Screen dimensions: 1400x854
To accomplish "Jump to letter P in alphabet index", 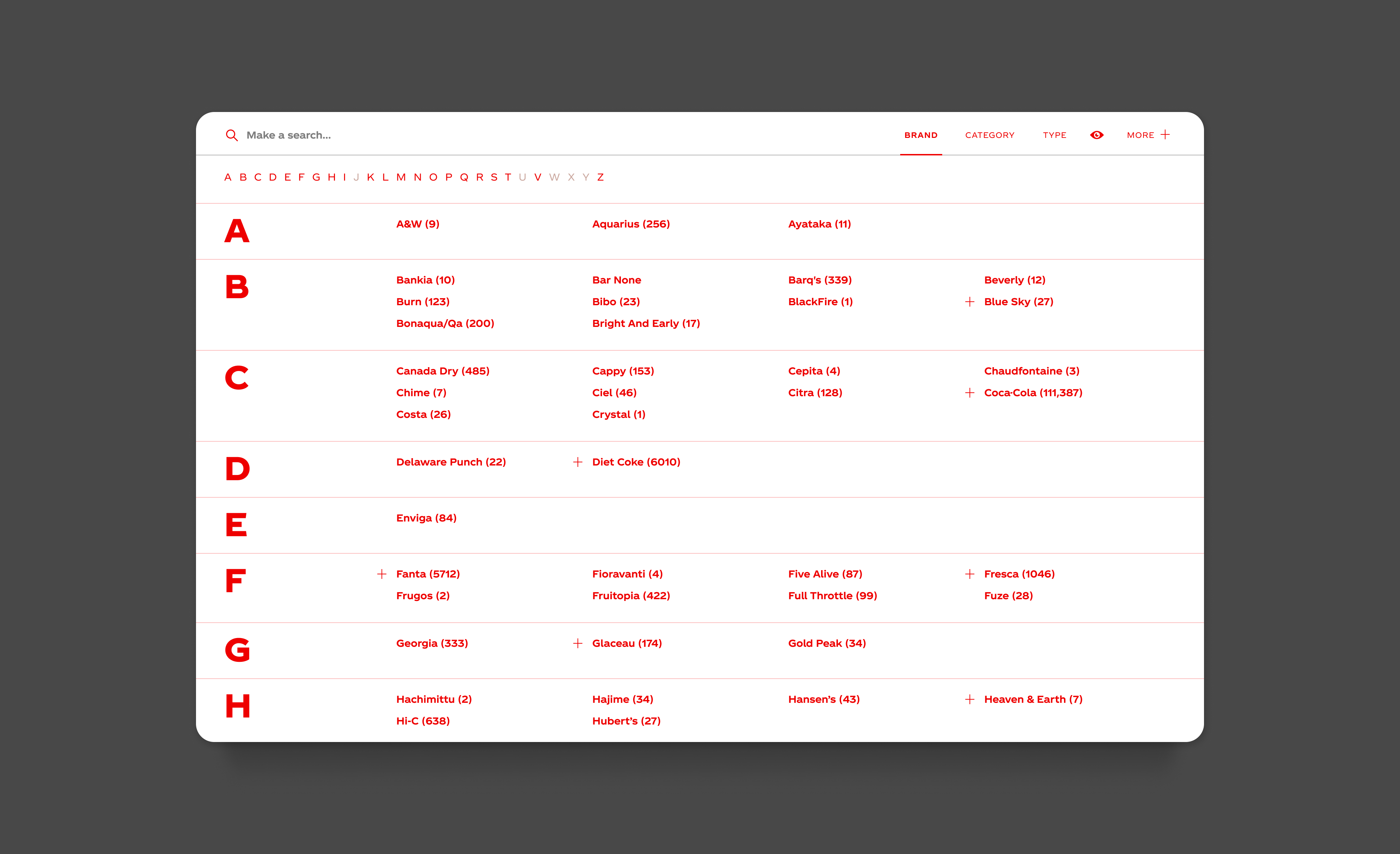I will [x=449, y=177].
